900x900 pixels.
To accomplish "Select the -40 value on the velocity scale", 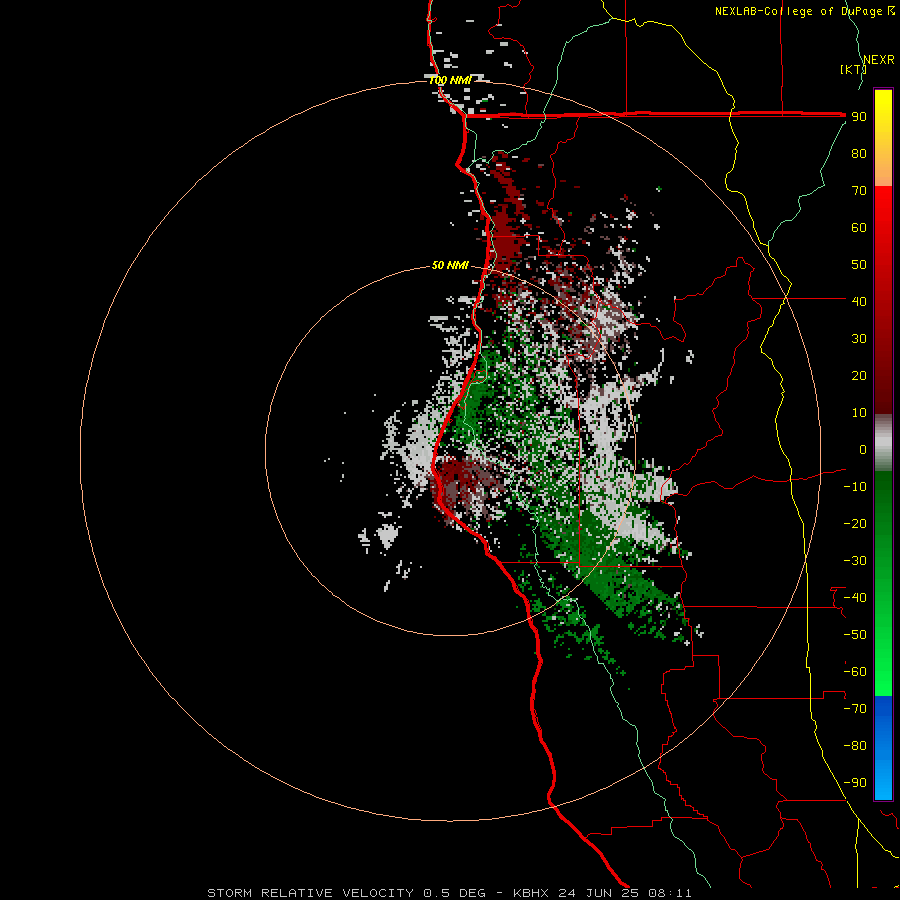I will tap(855, 598).
